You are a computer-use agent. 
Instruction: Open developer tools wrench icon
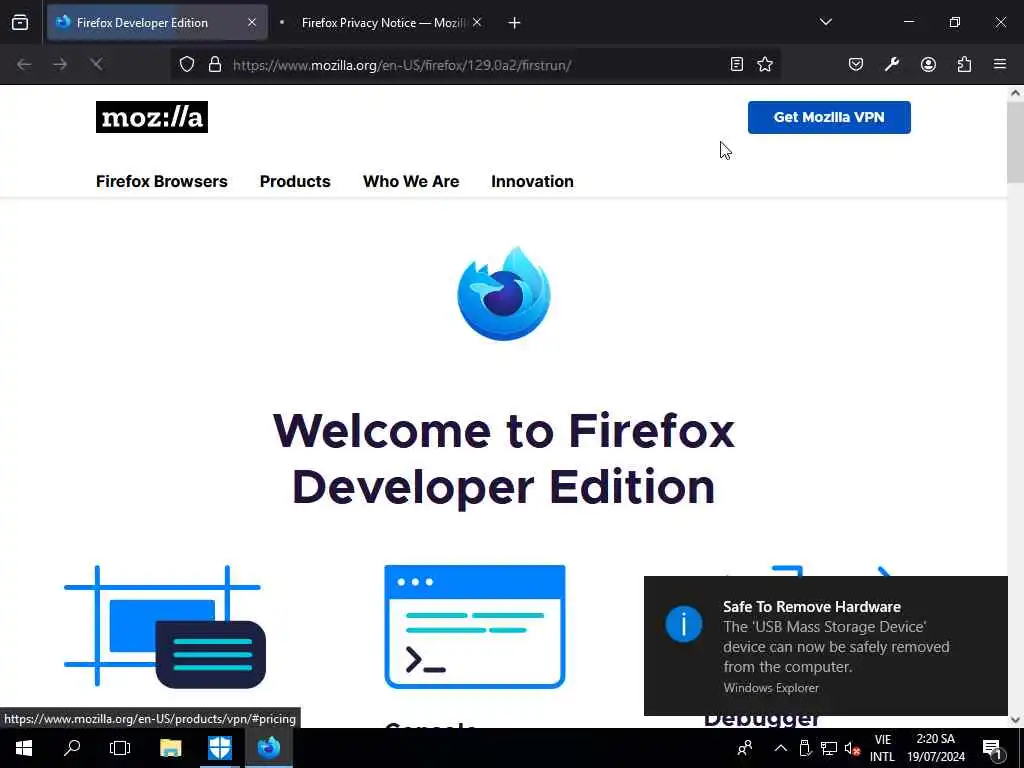[x=892, y=65]
